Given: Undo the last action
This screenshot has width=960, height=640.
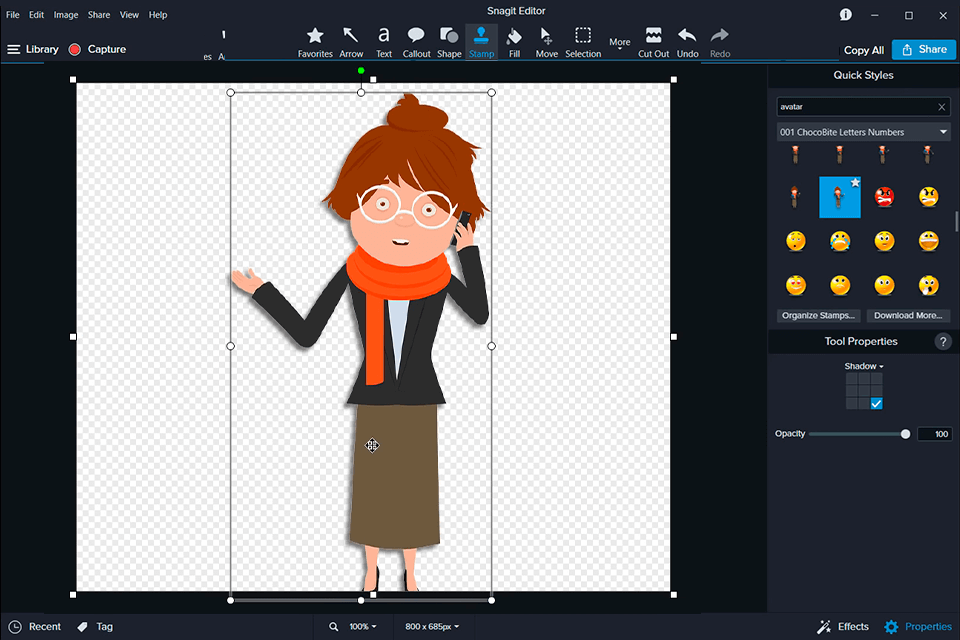Looking at the screenshot, I should (x=688, y=42).
